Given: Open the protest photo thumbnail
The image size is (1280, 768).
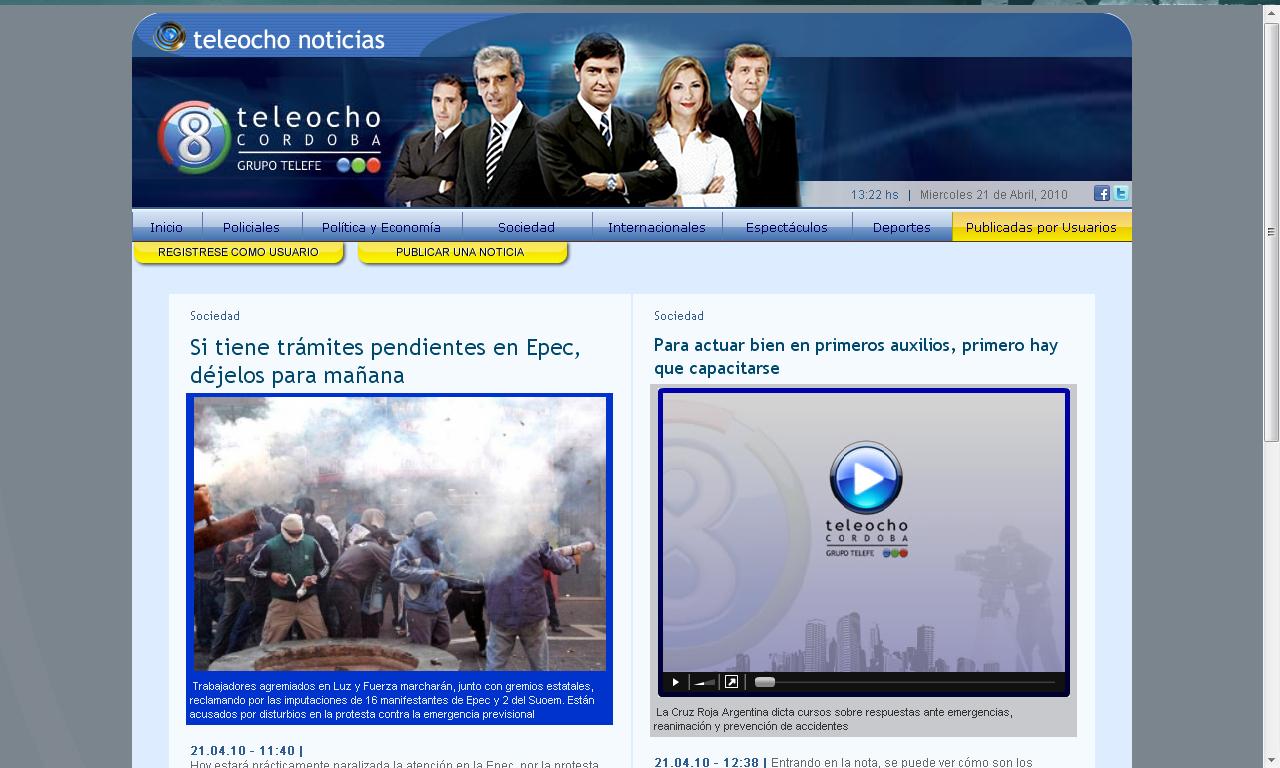Looking at the screenshot, I should click(400, 534).
